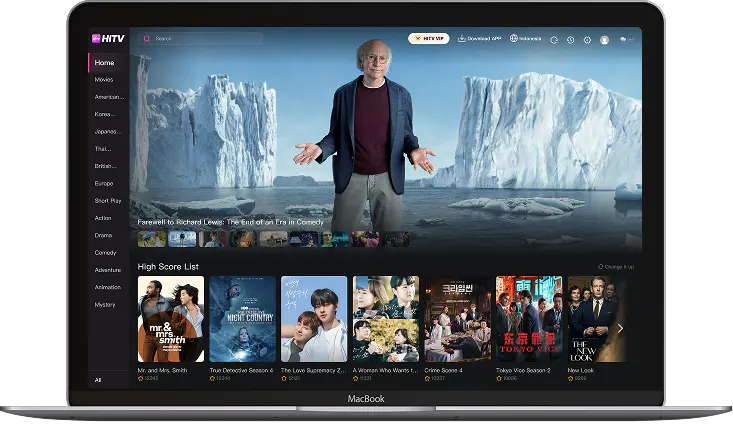Open the watch history clock icon
733x430 pixels.
(x=570, y=40)
